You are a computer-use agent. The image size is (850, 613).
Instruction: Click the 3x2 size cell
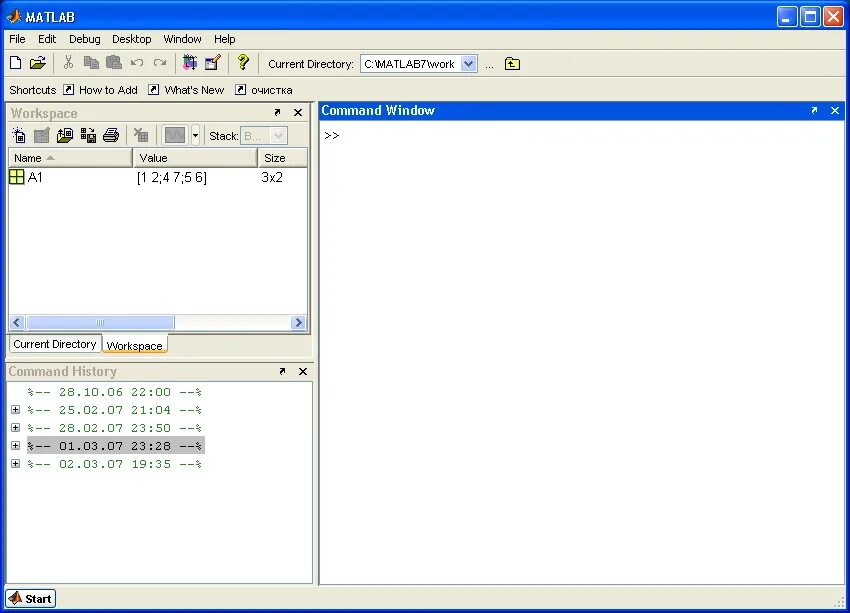(272, 177)
